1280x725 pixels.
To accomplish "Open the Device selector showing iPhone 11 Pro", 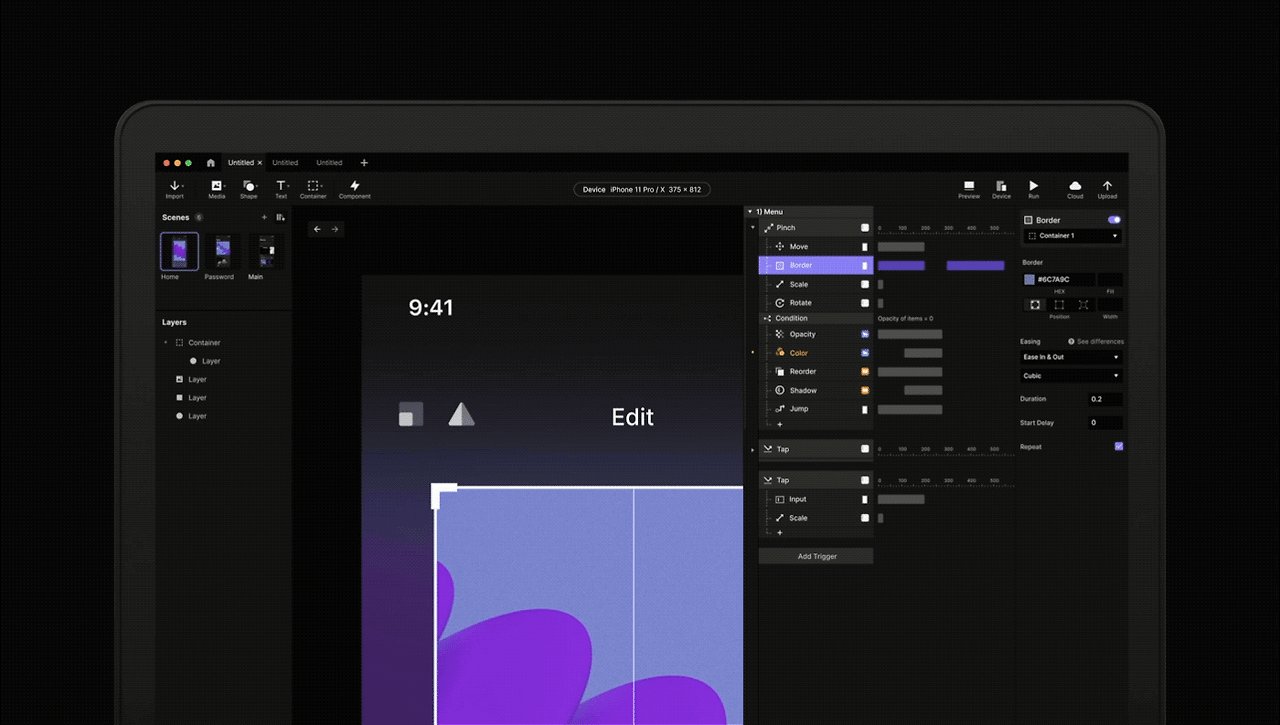I will pyautogui.click(x=642, y=189).
